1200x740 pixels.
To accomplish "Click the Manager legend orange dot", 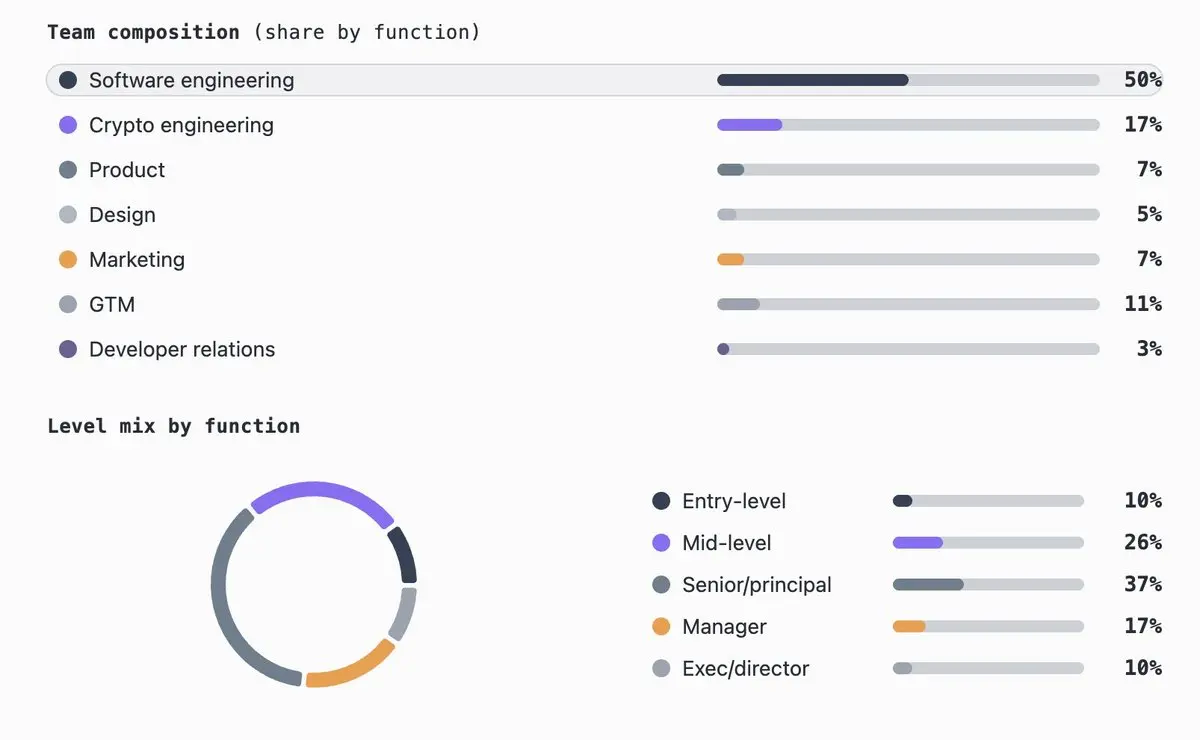I will pyautogui.click(x=661, y=627).
